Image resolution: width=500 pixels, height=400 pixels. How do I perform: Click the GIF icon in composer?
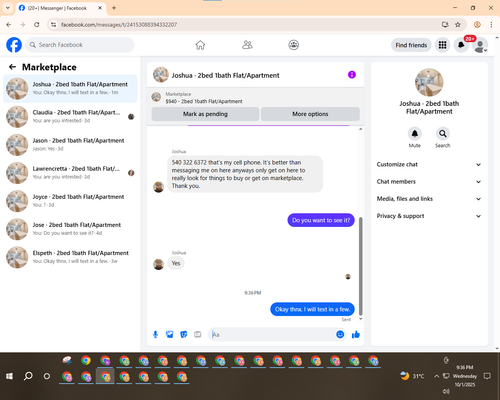[198, 334]
